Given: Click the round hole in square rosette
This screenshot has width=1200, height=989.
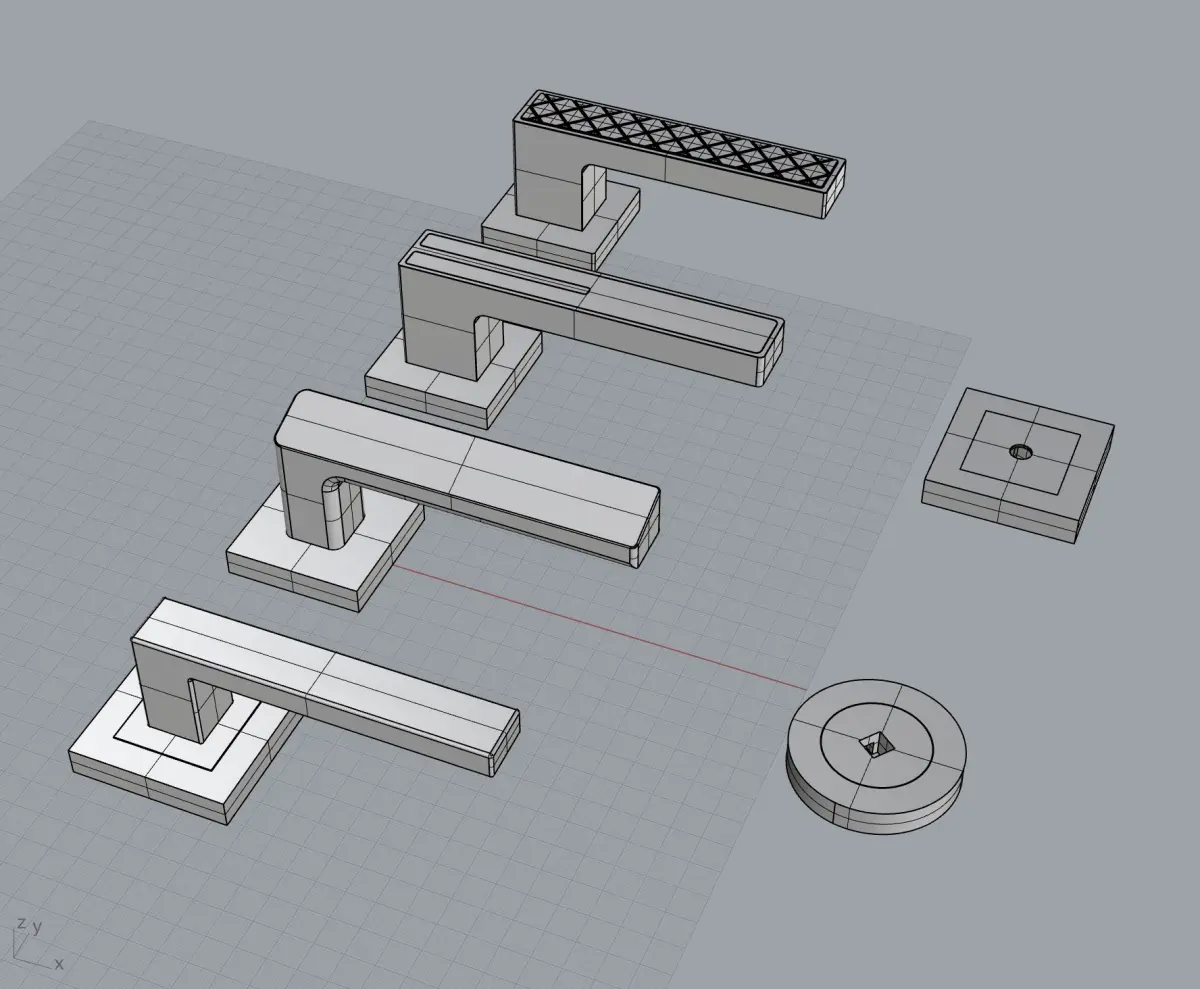Looking at the screenshot, I should [1020, 452].
